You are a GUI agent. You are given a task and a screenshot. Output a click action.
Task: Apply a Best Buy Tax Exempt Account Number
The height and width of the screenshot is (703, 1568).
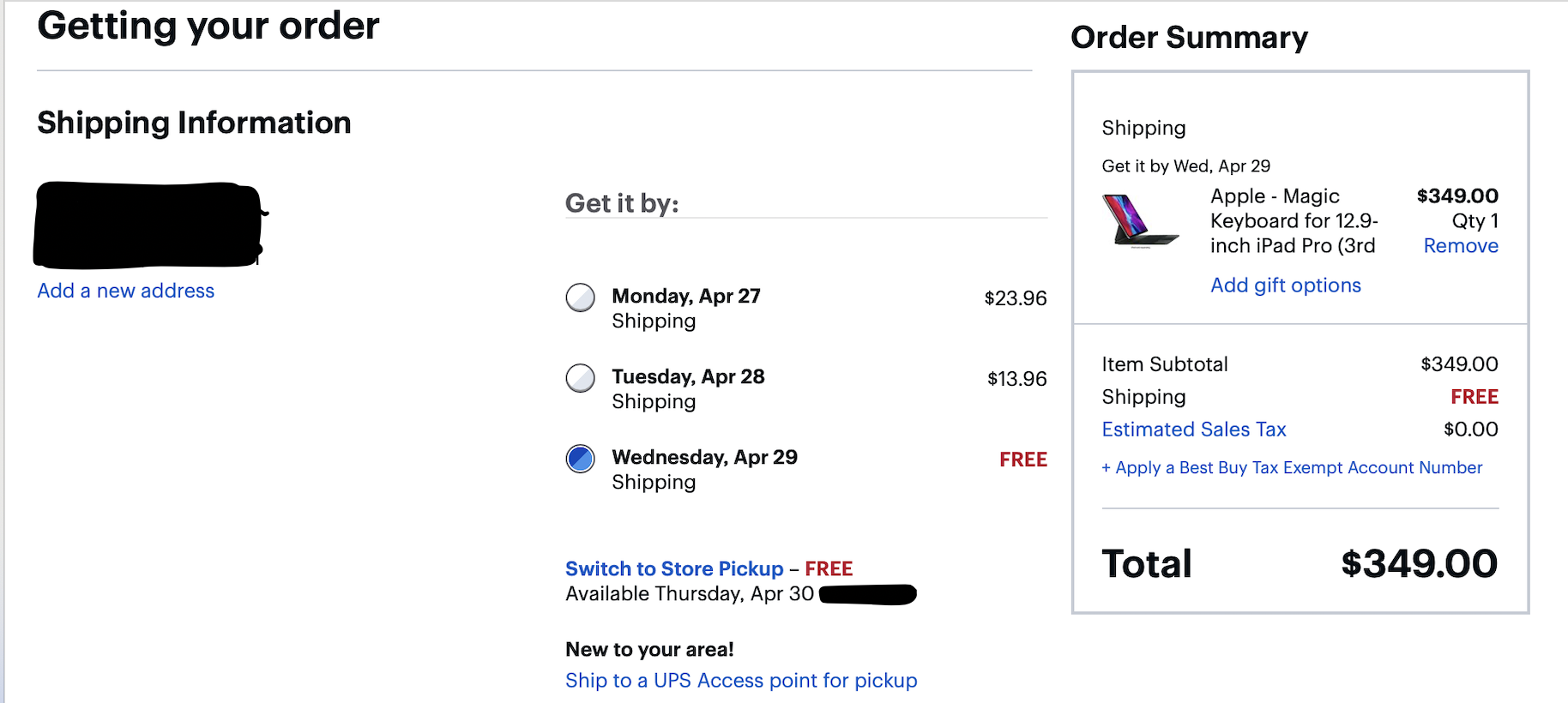(1292, 468)
